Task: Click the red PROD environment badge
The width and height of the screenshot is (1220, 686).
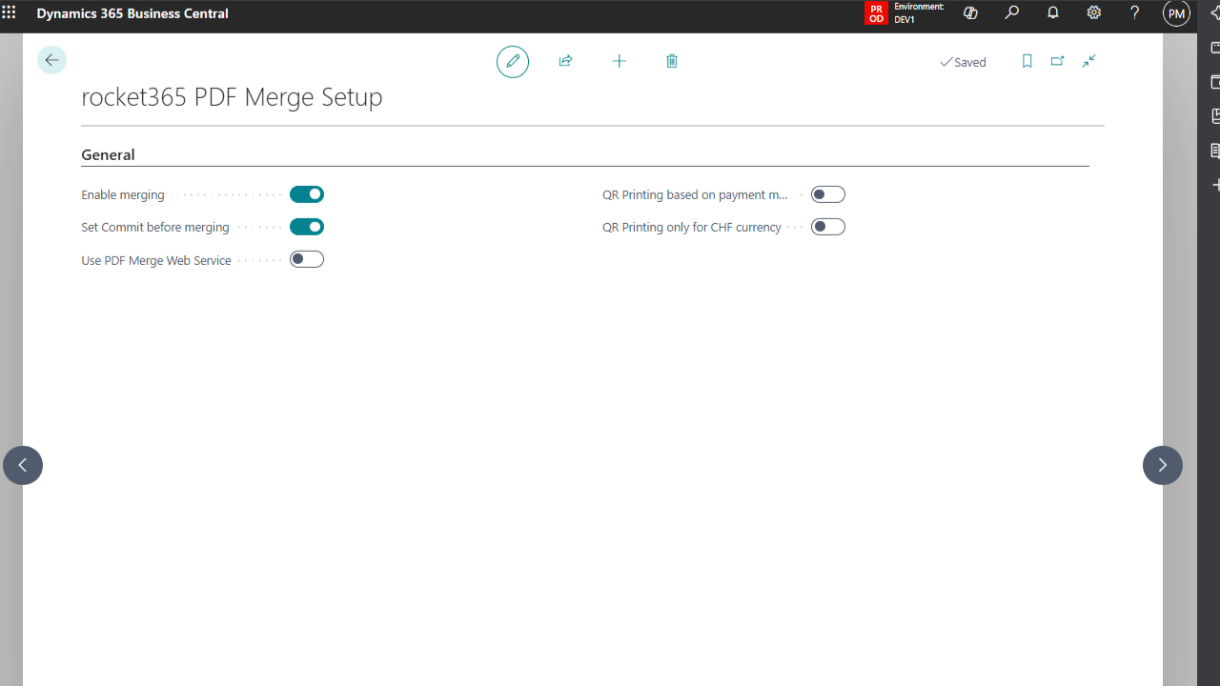Action: pyautogui.click(x=876, y=13)
